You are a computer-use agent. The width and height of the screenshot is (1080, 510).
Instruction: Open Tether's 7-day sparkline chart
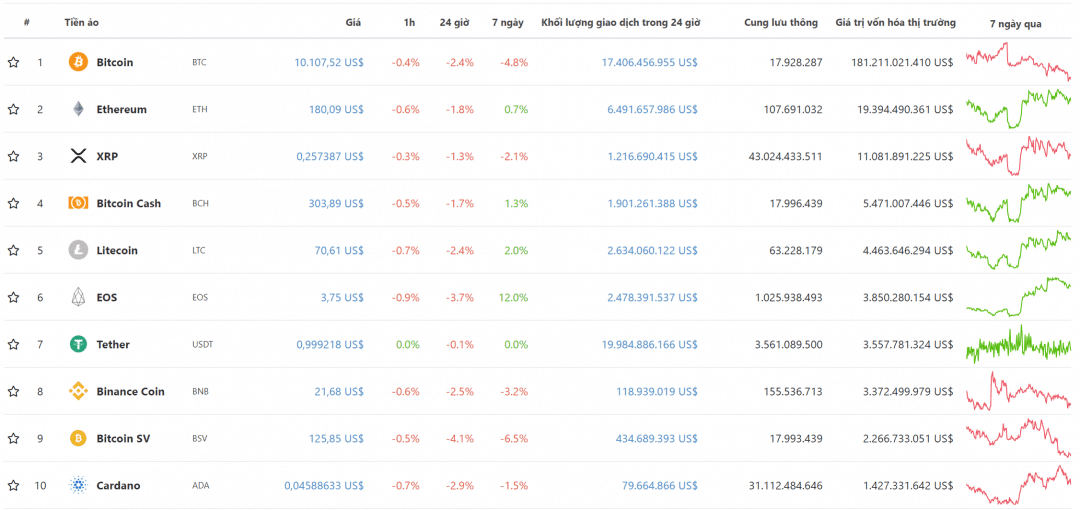point(1019,344)
